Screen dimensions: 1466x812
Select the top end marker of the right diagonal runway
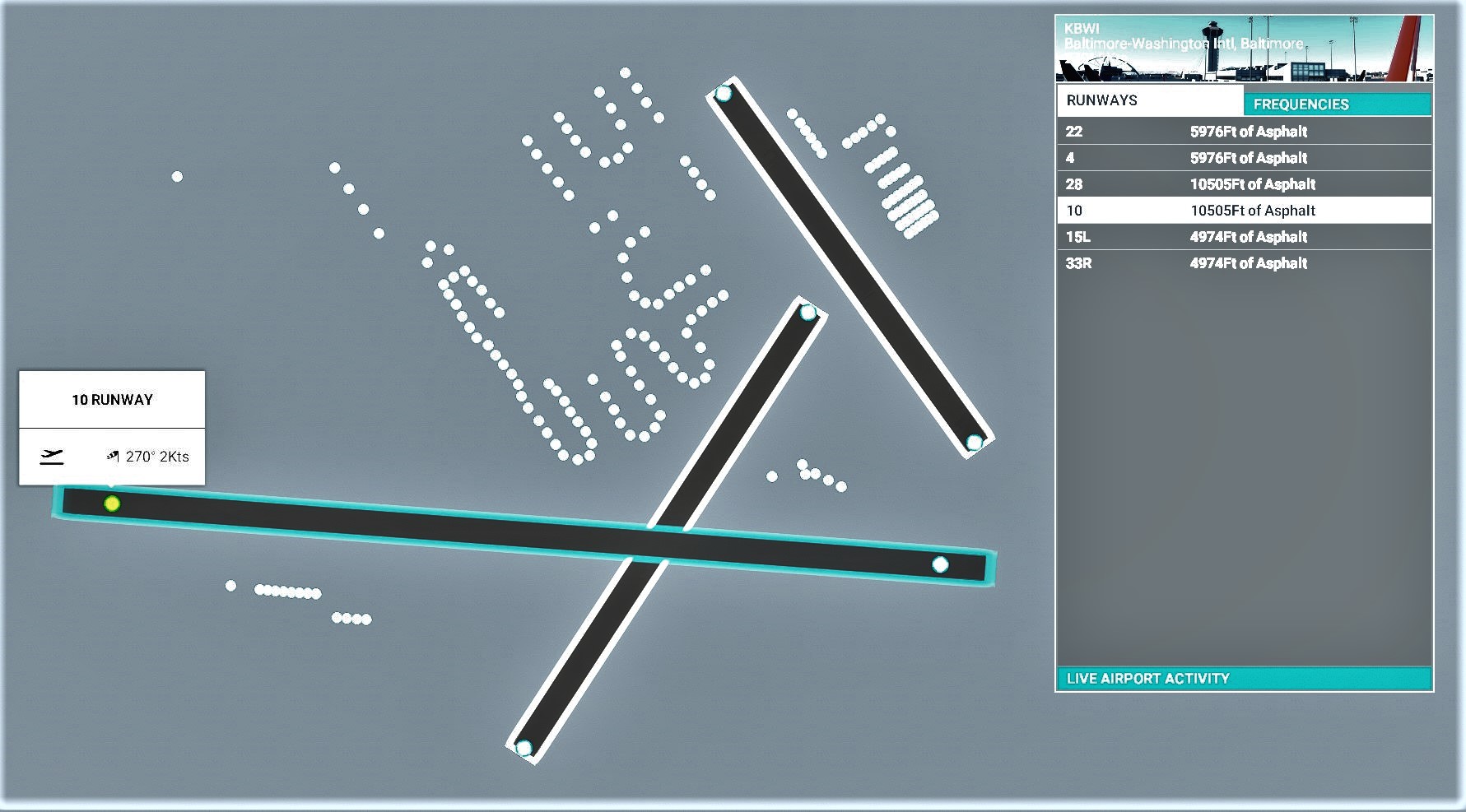(724, 93)
